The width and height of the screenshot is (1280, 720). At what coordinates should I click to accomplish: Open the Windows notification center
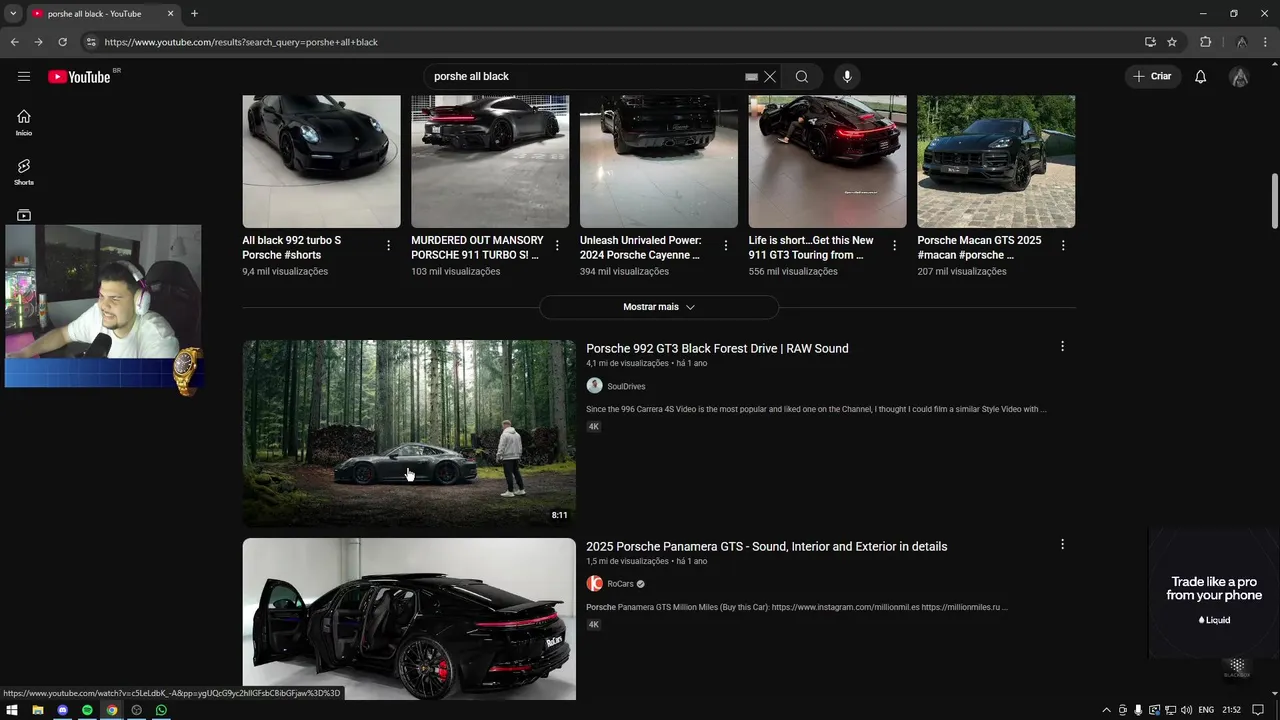point(1258,710)
